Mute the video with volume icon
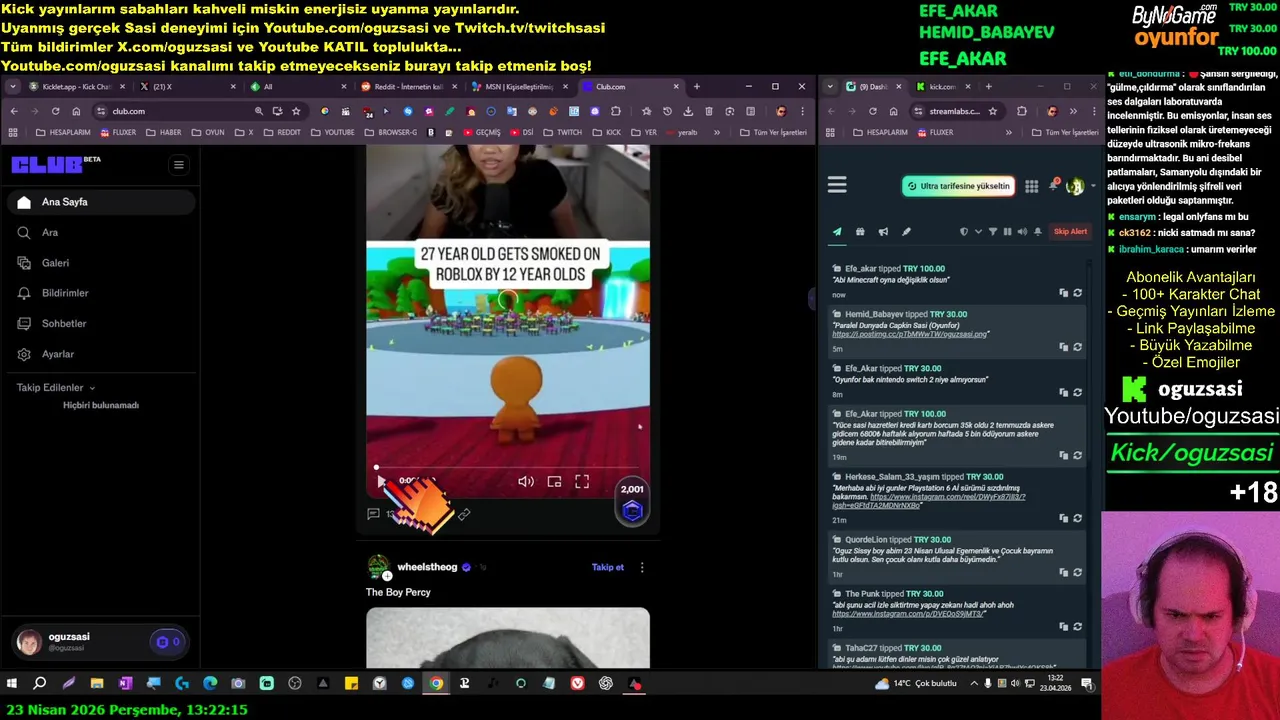The height and width of the screenshot is (720, 1280). (526, 482)
